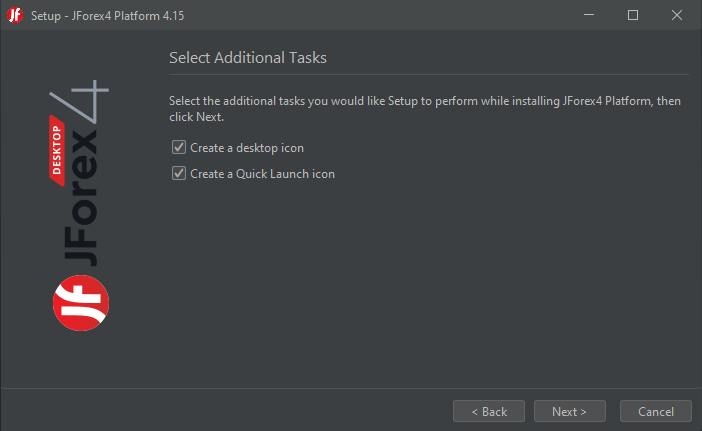Click the 'Create a desktop icon' label text
Image resolution: width=702 pixels, height=431 pixels.
(x=247, y=148)
